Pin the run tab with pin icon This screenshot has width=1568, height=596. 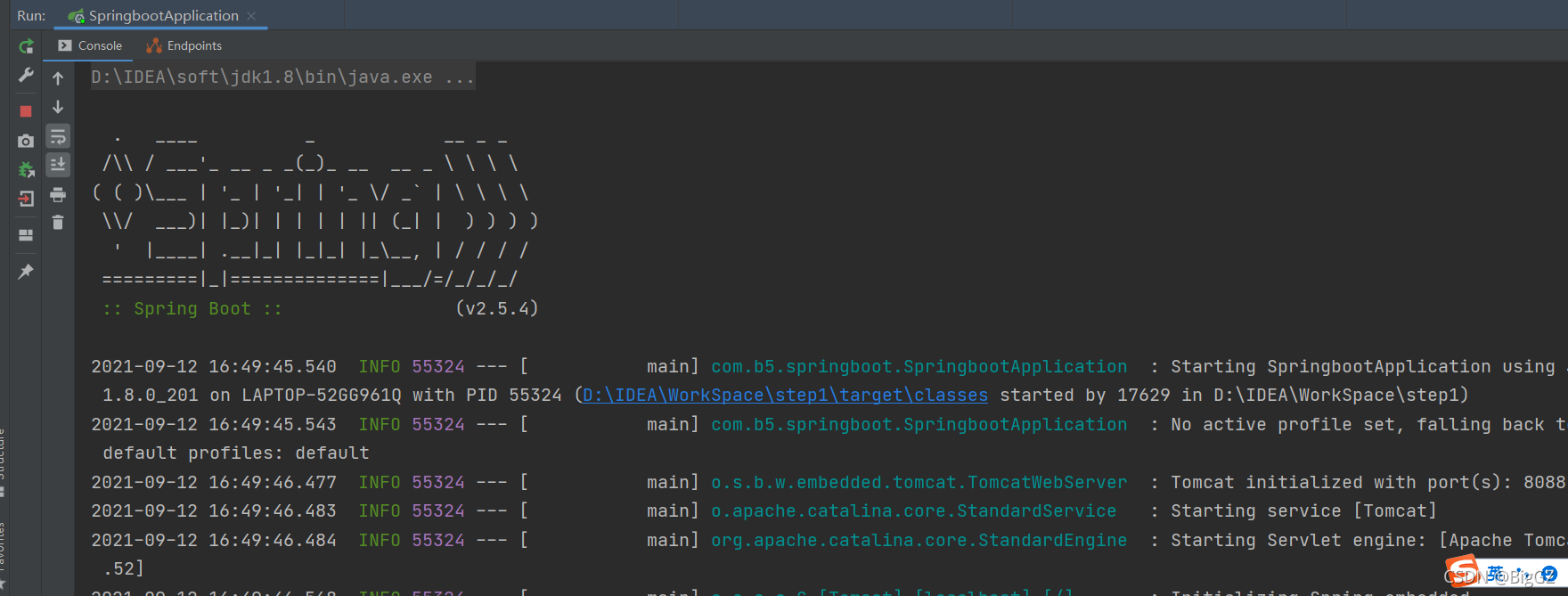(26, 271)
